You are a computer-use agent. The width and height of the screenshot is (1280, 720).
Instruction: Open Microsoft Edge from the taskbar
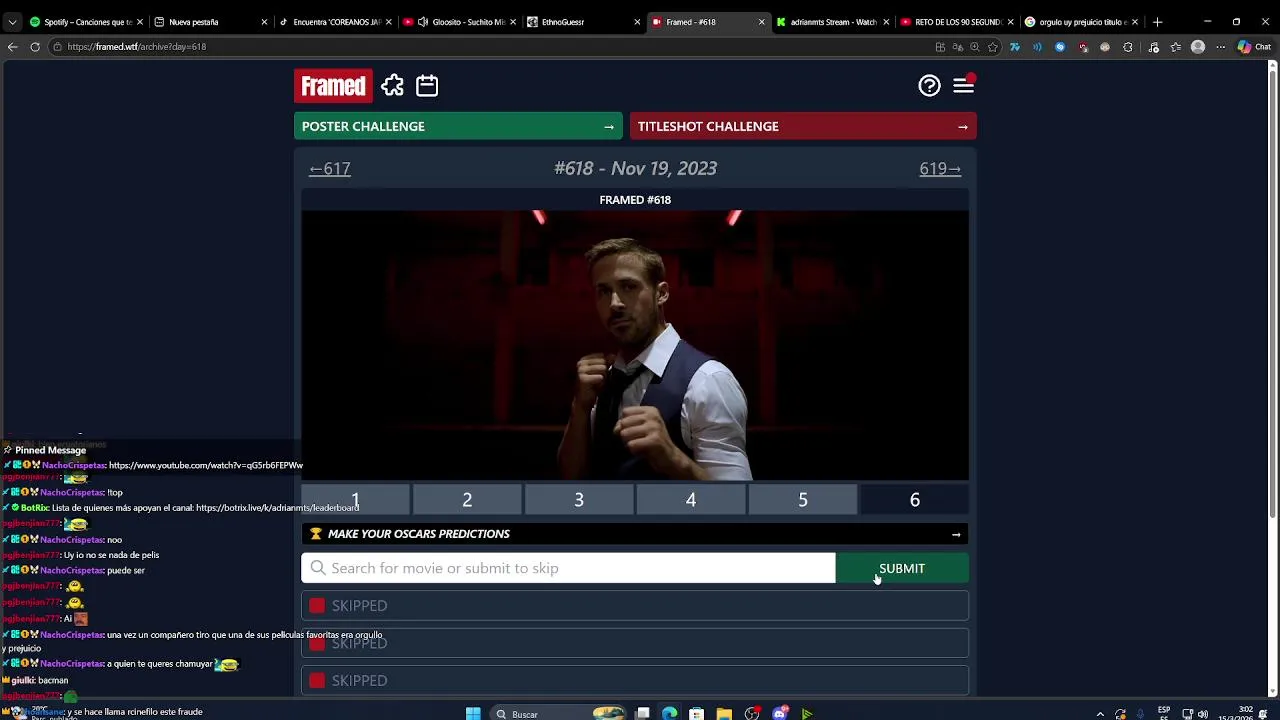pos(669,714)
